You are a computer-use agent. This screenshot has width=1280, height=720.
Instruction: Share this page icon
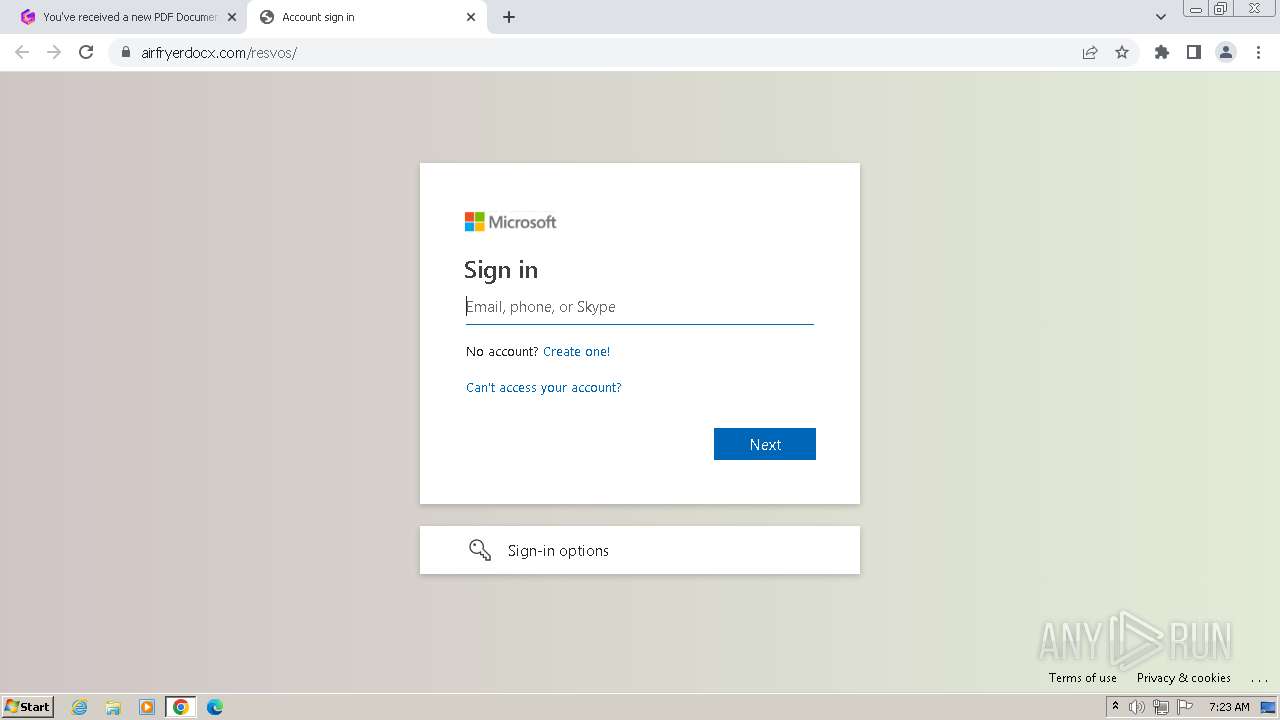1090,52
